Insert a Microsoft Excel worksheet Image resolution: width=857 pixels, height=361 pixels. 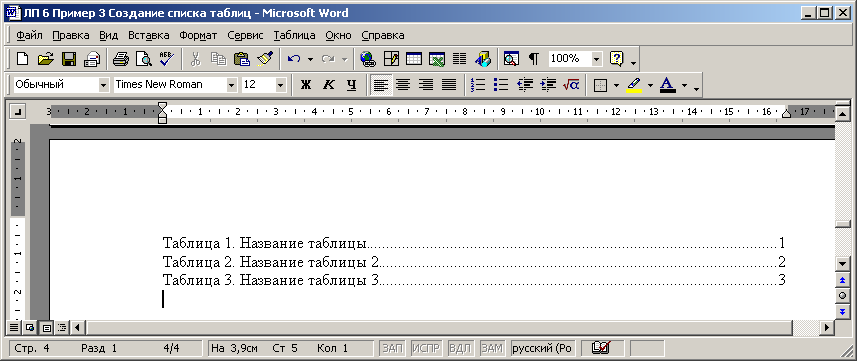(x=437, y=59)
